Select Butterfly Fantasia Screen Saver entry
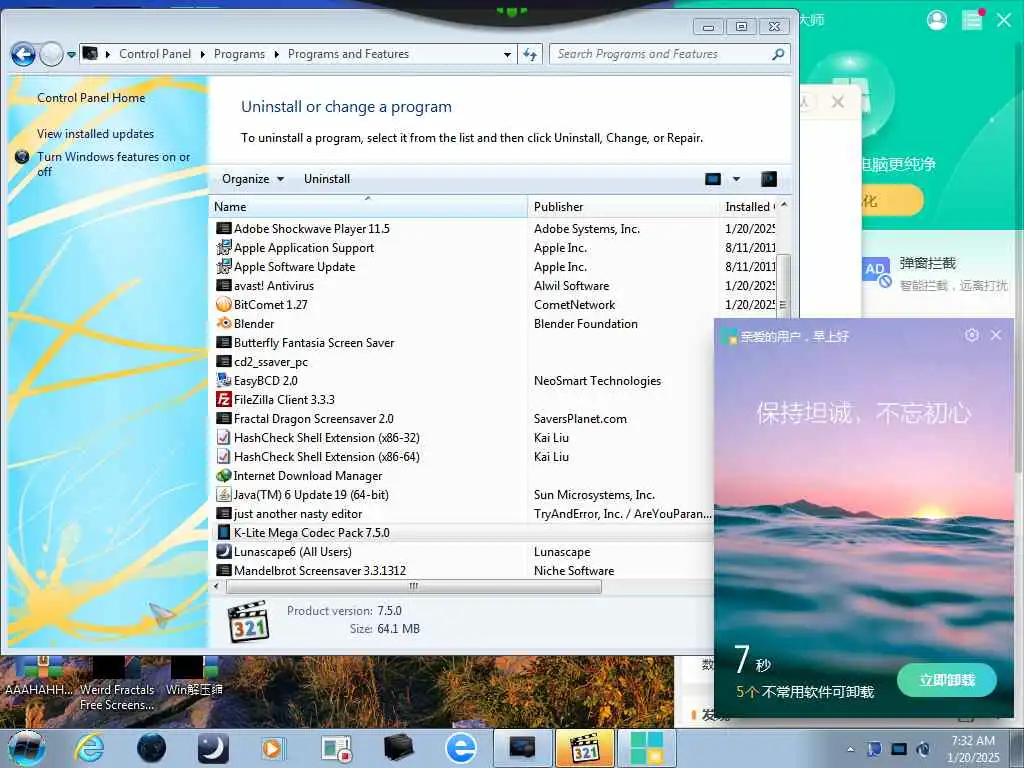 pyautogui.click(x=314, y=343)
